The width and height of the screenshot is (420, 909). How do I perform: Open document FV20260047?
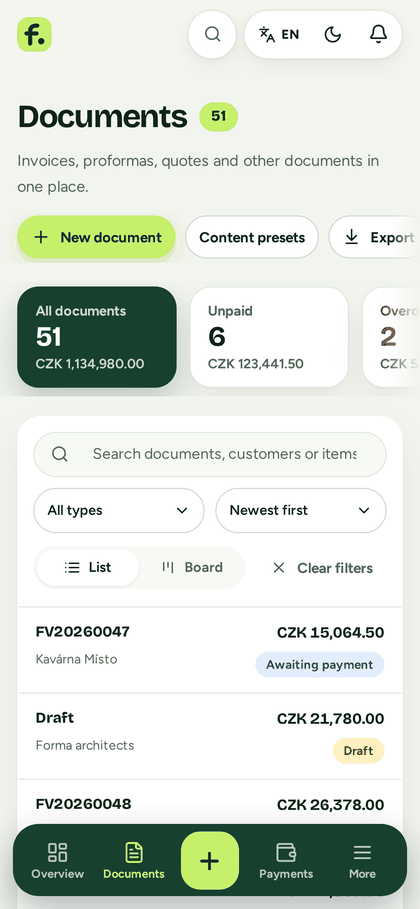tap(83, 631)
